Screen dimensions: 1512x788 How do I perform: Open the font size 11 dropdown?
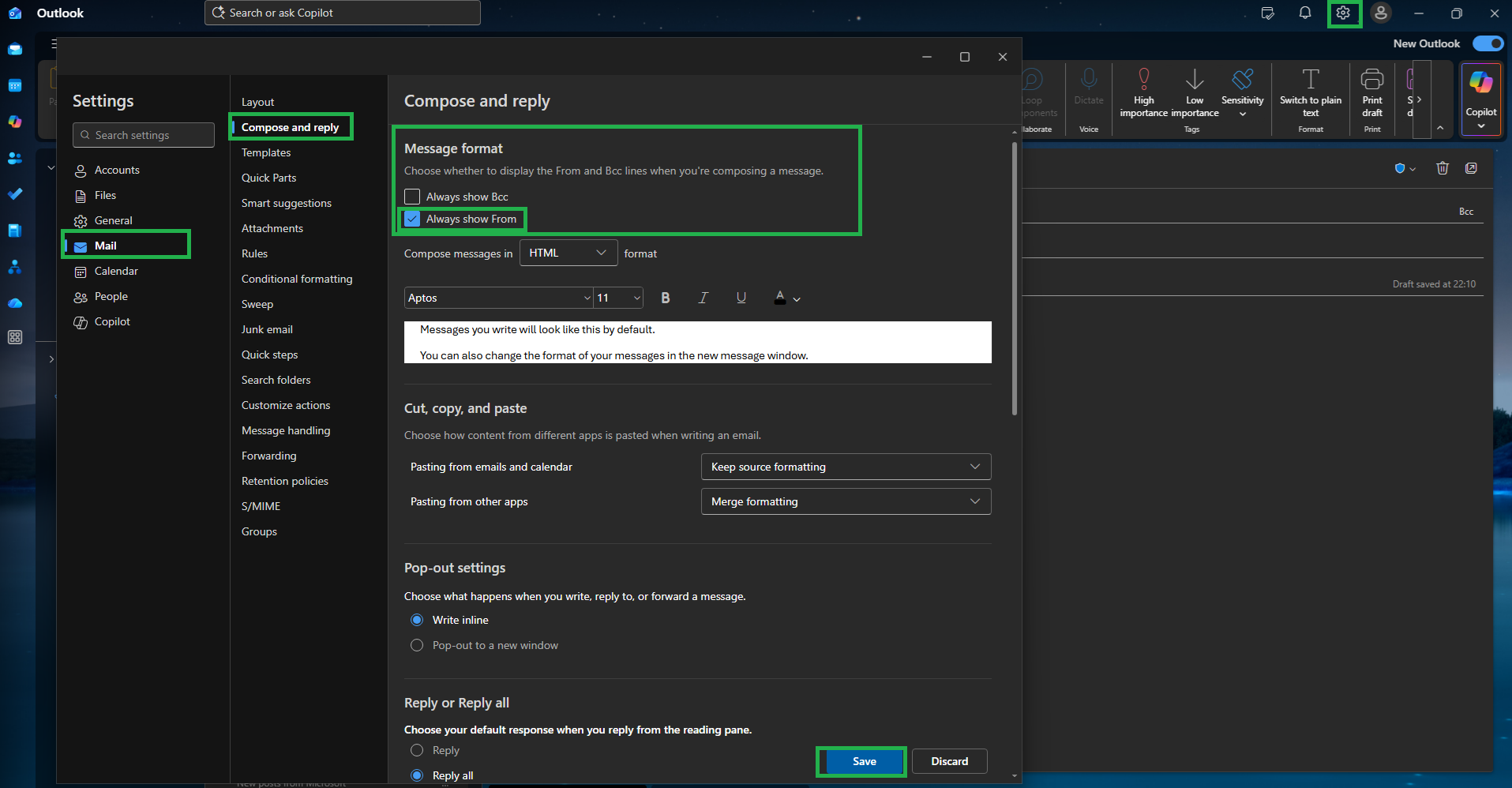(619, 298)
